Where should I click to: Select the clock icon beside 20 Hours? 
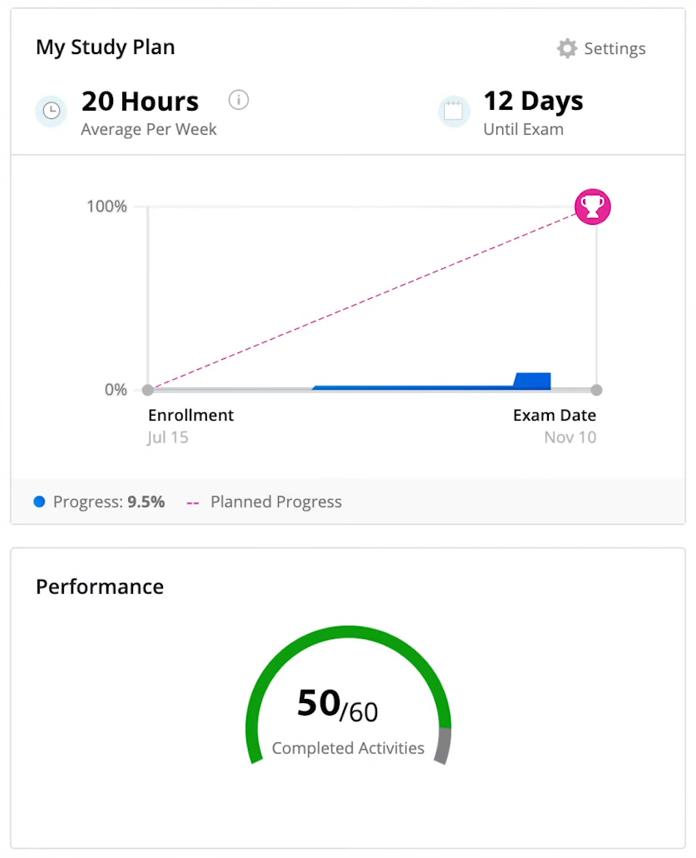tap(51, 111)
